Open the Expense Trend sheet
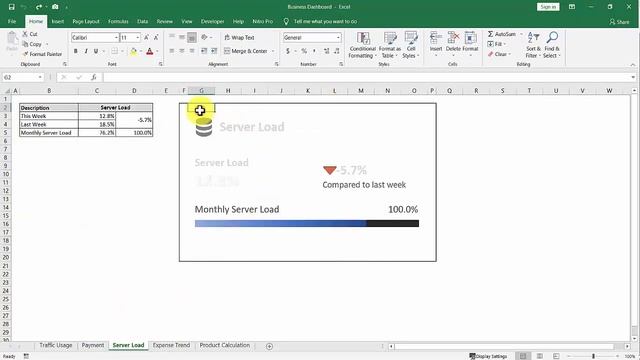640x360 pixels. pyautogui.click(x=171, y=345)
